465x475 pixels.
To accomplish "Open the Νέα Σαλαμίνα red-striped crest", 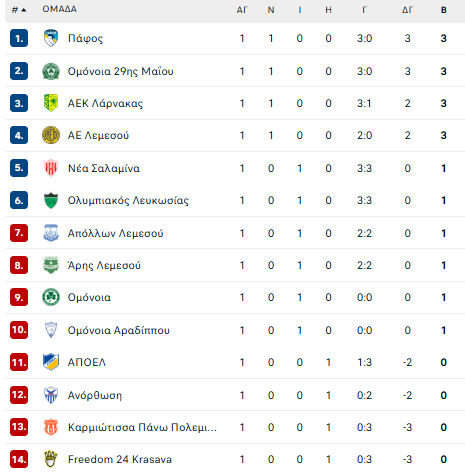I will point(51,168).
